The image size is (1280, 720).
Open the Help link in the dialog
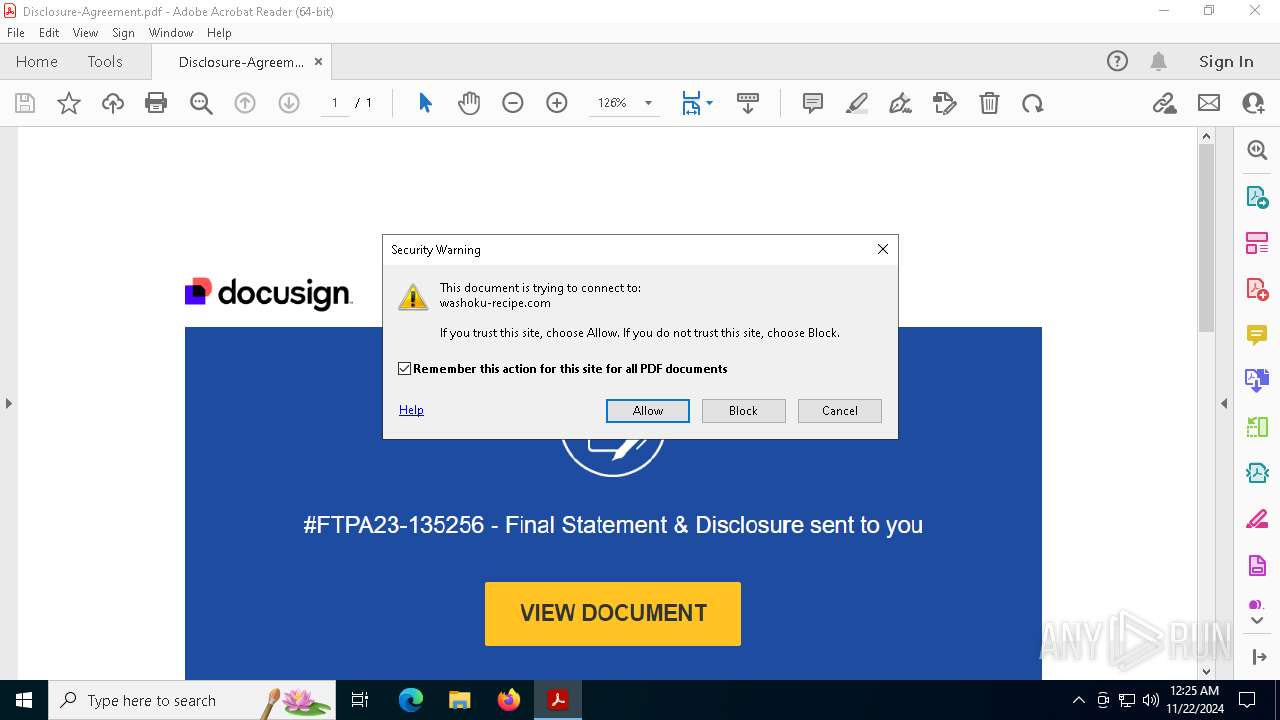point(411,410)
